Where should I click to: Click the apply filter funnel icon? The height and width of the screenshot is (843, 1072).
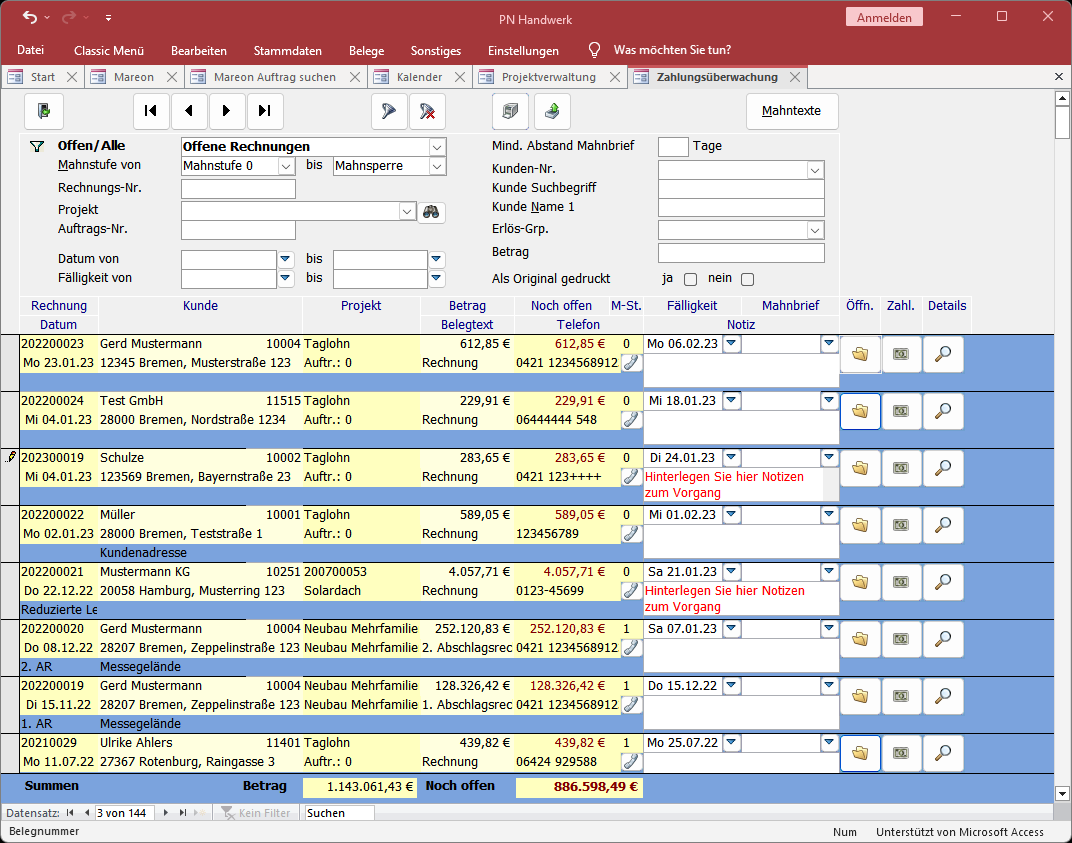389,111
